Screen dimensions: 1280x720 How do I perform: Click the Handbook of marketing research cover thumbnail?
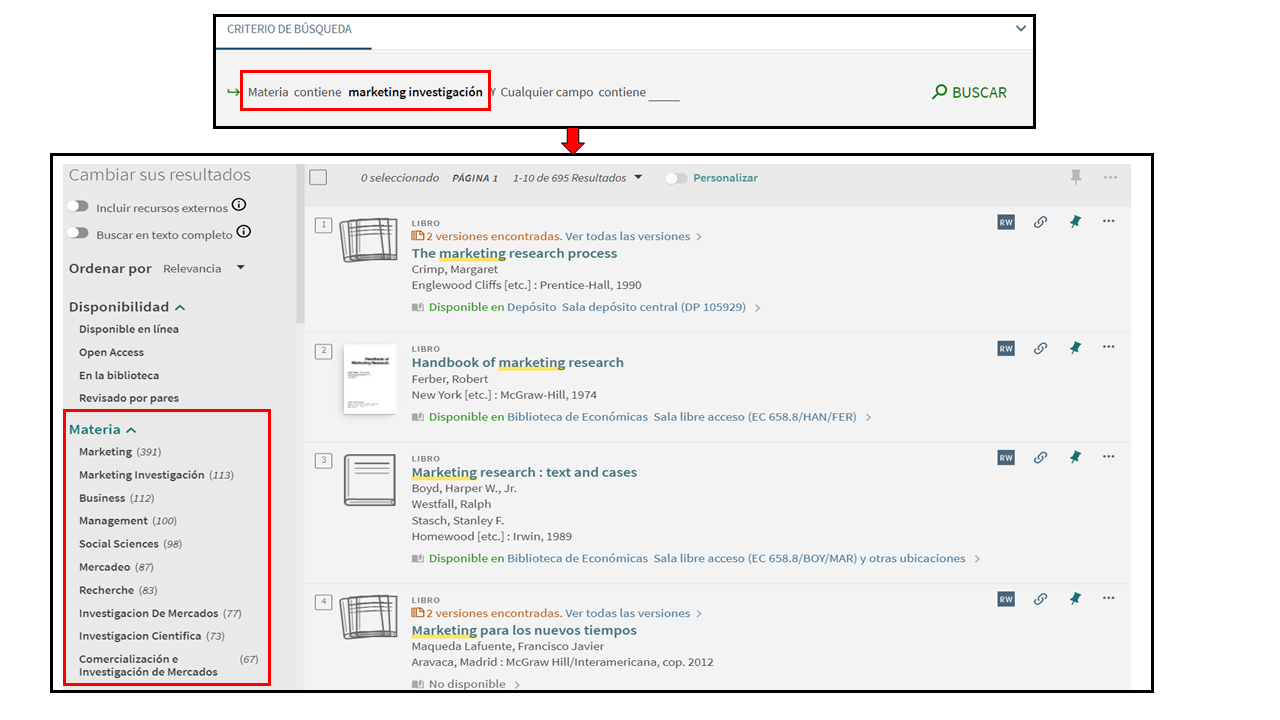click(x=369, y=379)
